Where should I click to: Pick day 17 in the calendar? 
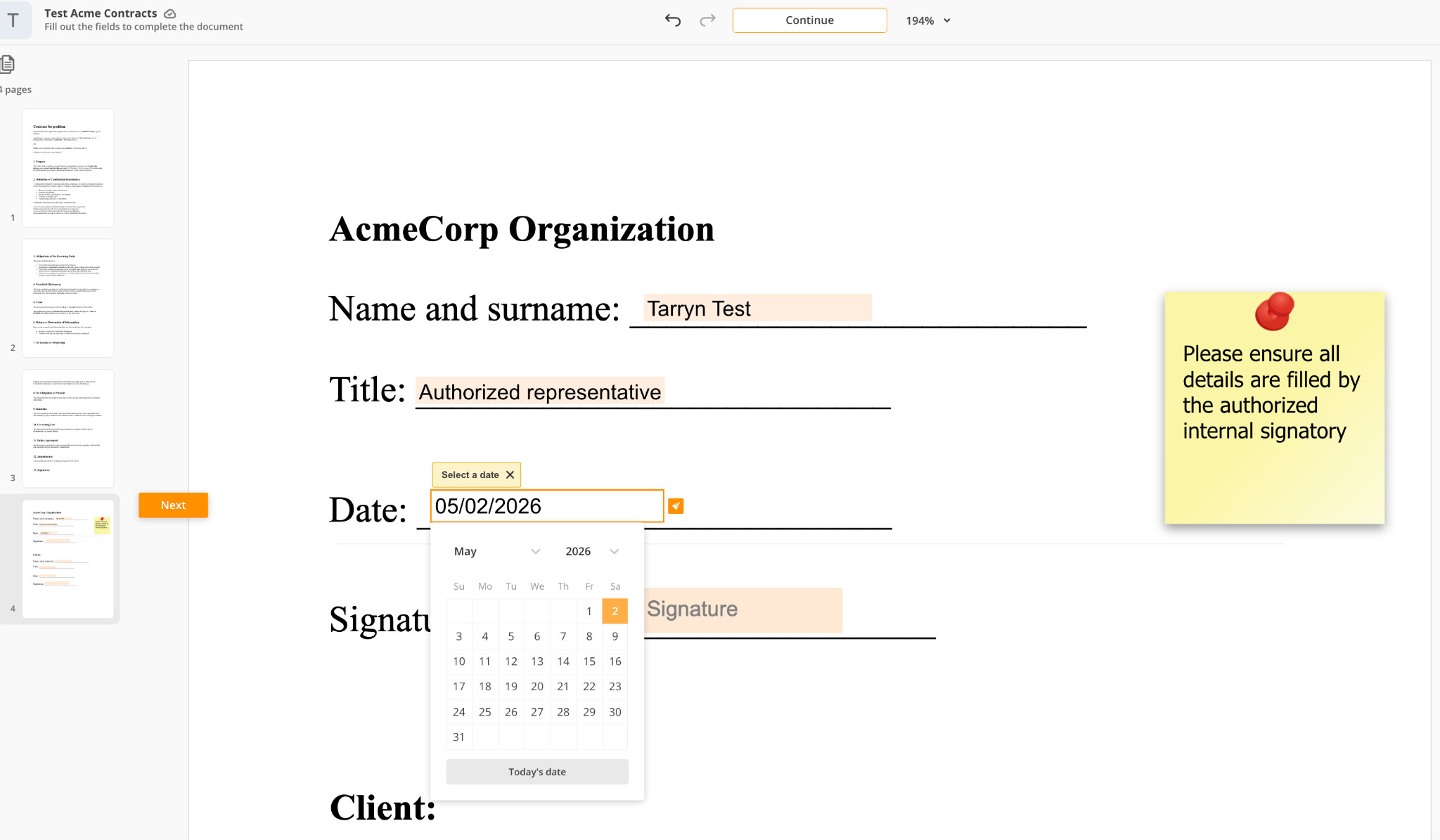pyautogui.click(x=459, y=687)
